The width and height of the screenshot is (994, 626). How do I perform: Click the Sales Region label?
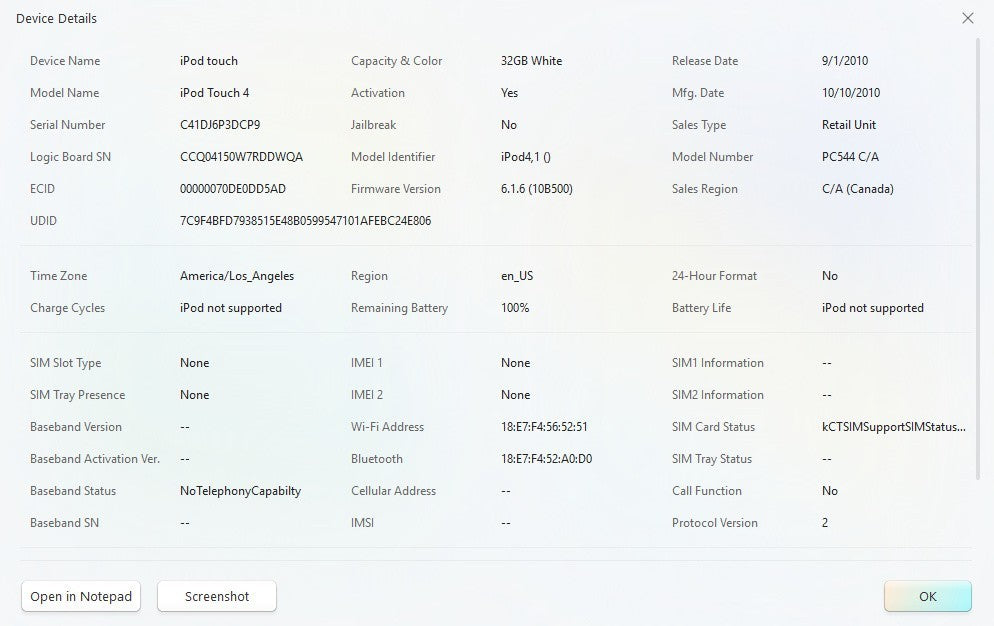(x=705, y=189)
